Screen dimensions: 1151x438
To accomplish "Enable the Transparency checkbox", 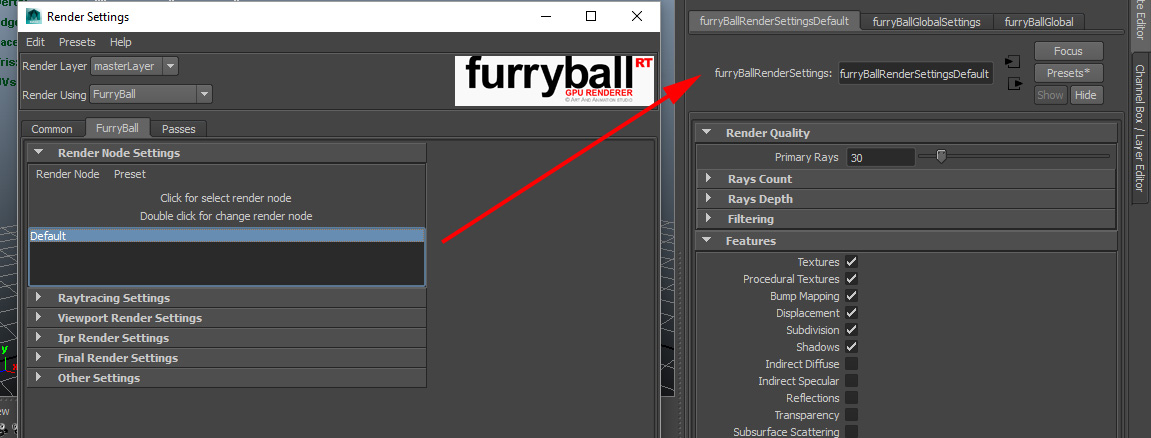I will coord(852,415).
